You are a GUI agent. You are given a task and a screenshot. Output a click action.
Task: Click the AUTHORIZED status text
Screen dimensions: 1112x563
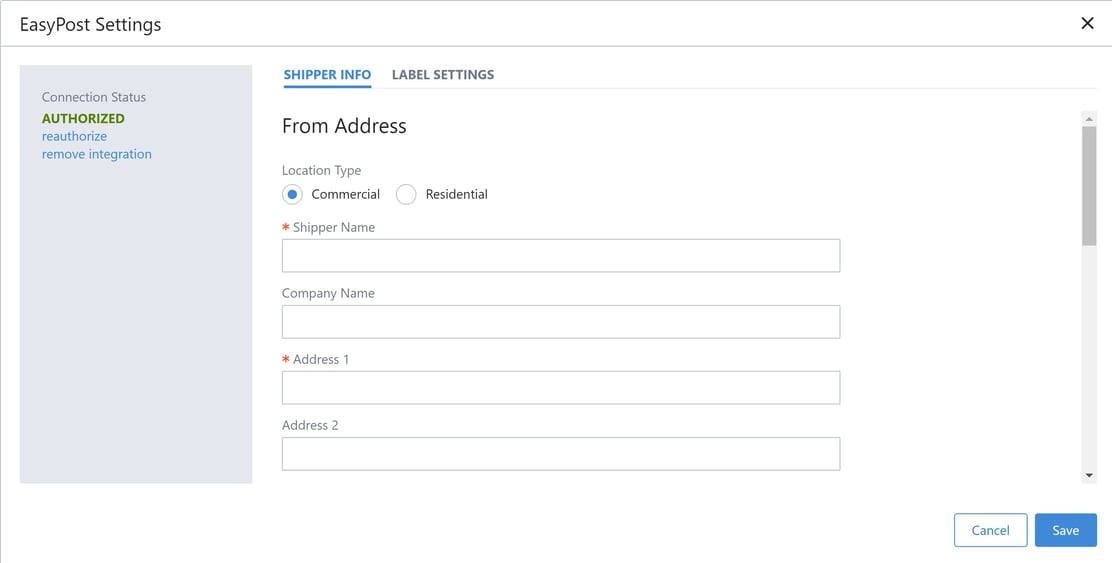pos(83,118)
